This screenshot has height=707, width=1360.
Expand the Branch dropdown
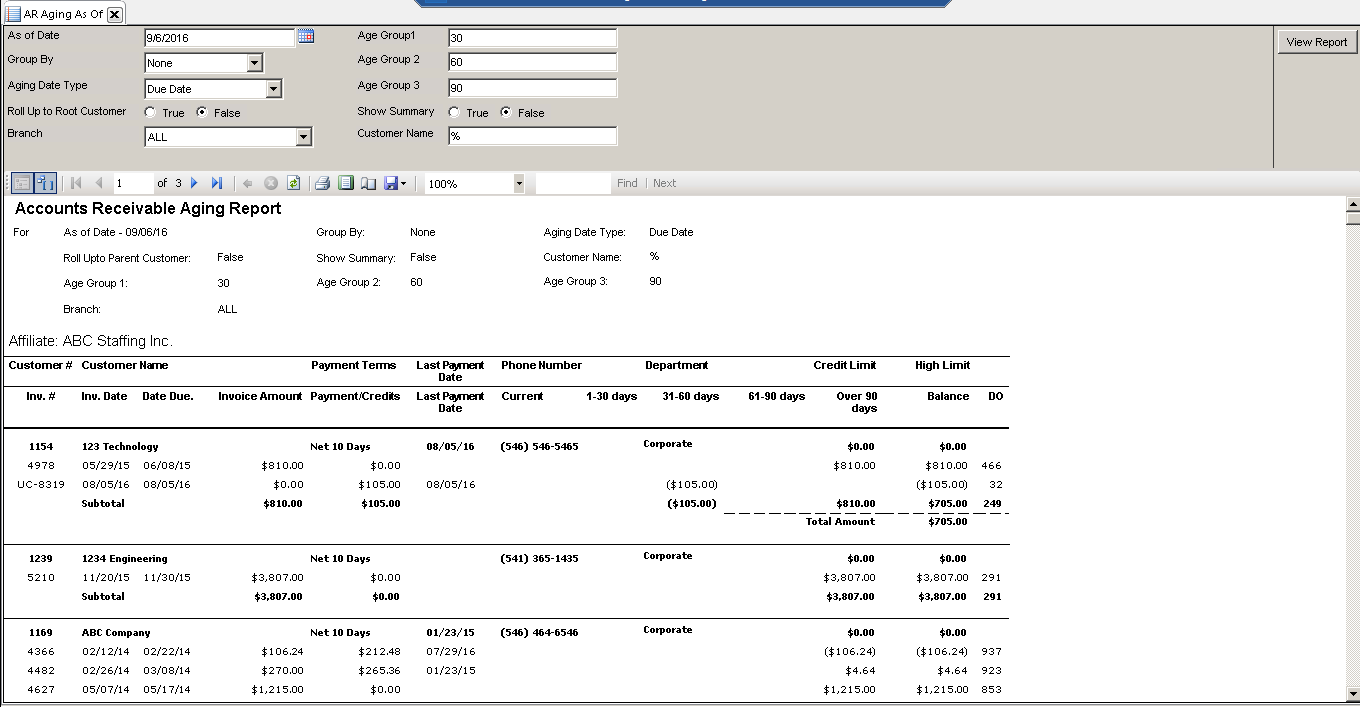[303, 137]
